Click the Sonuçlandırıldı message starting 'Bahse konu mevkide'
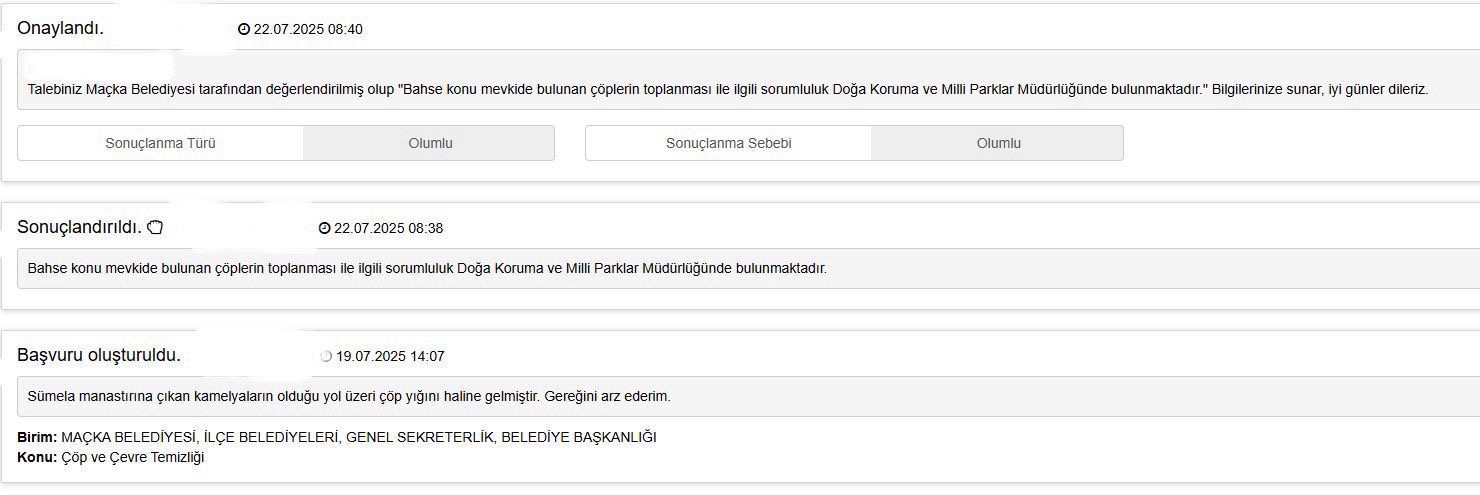Screen dimensions: 1480x495 [427, 268]
